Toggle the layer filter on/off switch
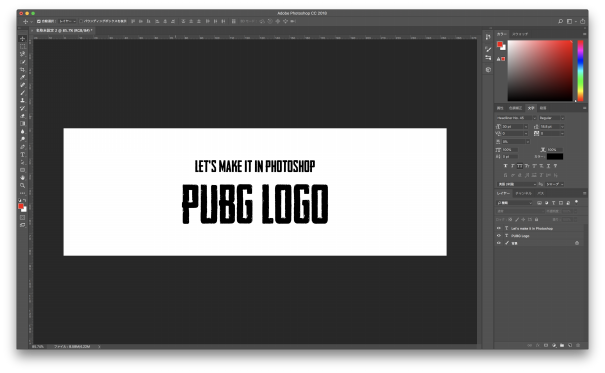Image resolution: width=605 pixels, height=373 pixels. (x=576, y=202)
